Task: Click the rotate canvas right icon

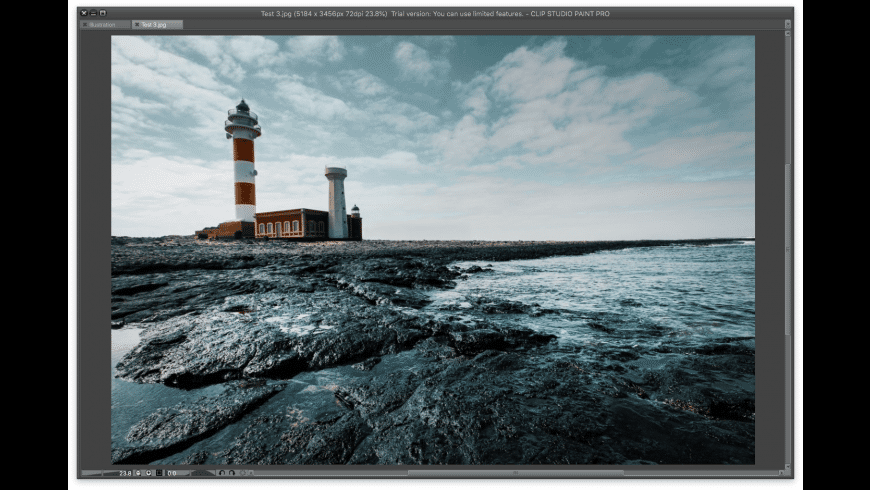Action: (x=232, y=473)
